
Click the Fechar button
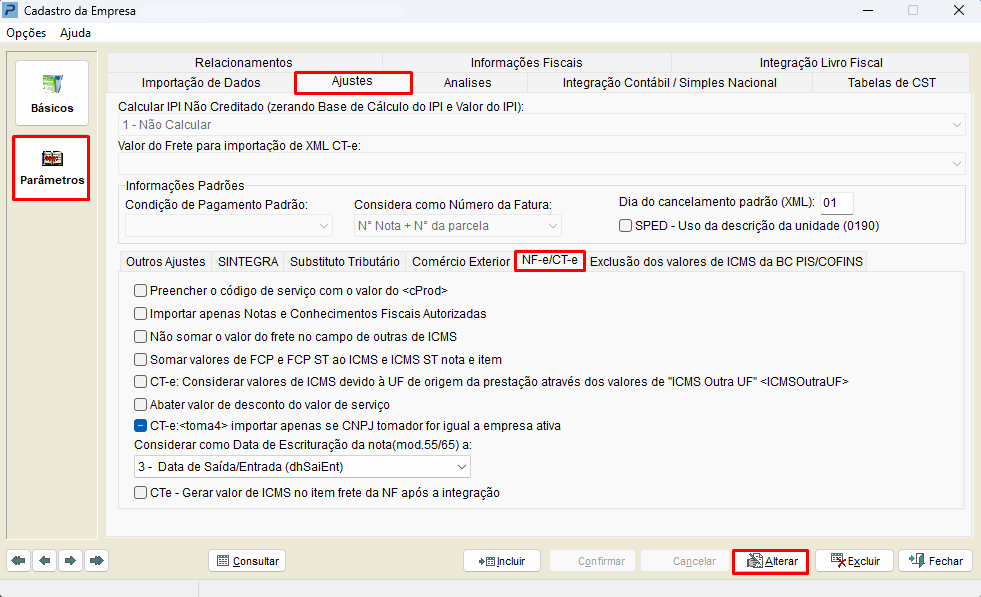(x=936, y=561)
